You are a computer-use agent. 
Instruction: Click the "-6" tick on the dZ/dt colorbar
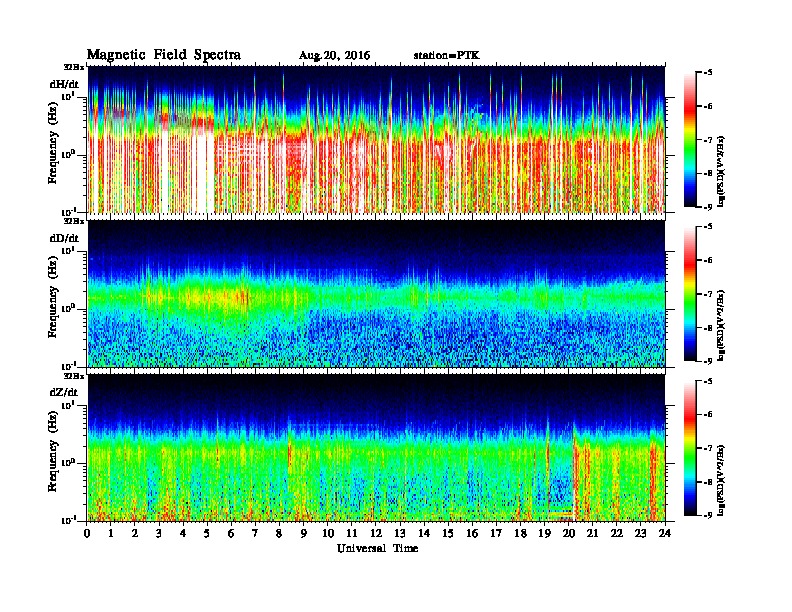[708, 414]
